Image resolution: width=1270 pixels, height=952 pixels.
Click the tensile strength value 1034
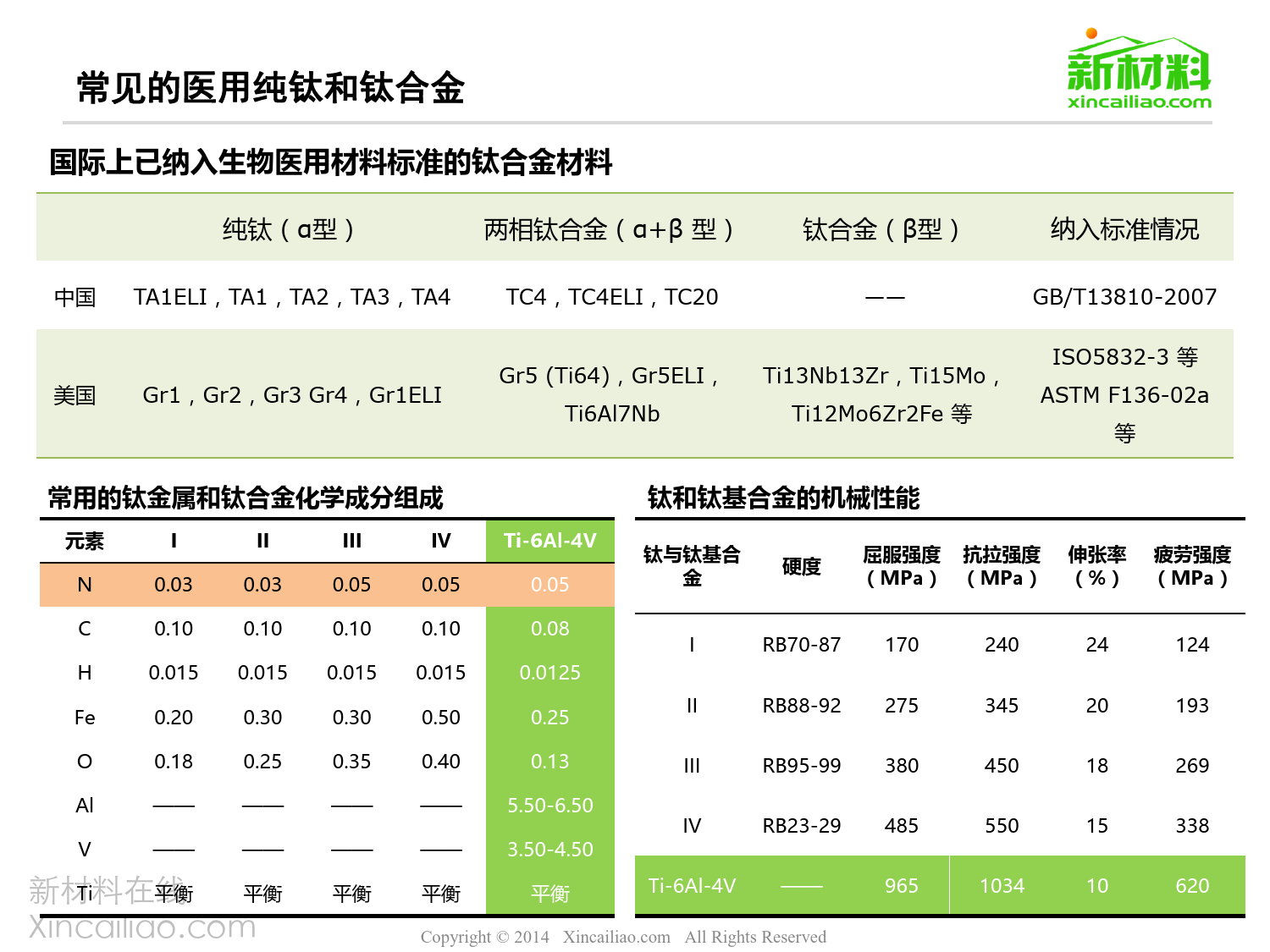coord(1002,886)
